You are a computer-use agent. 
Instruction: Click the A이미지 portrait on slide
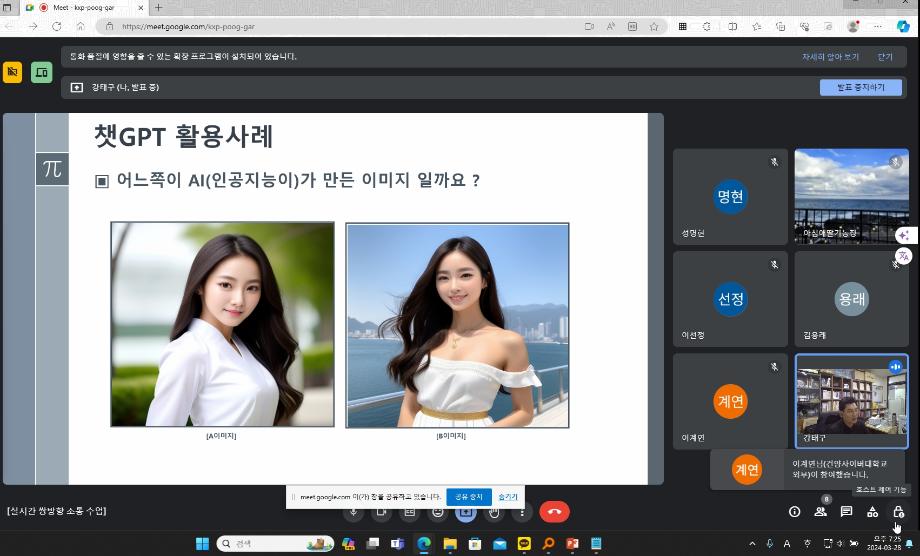point(222,324)
